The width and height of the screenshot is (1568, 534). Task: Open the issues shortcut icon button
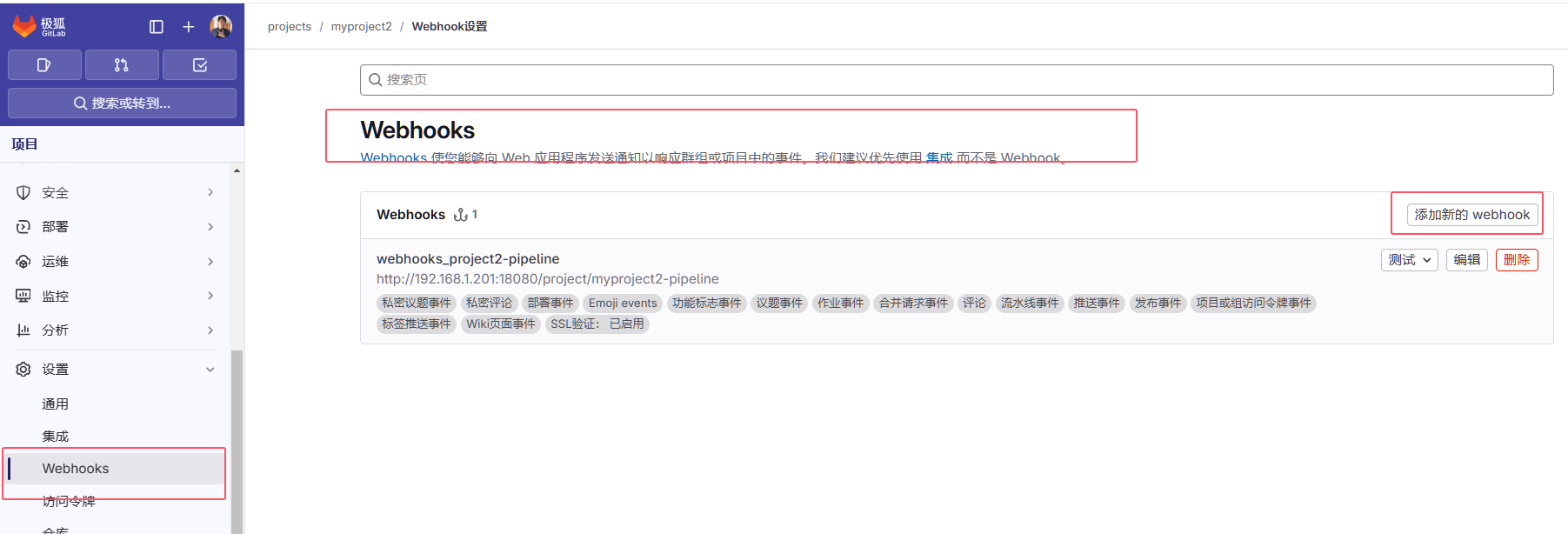pos(44,65)
